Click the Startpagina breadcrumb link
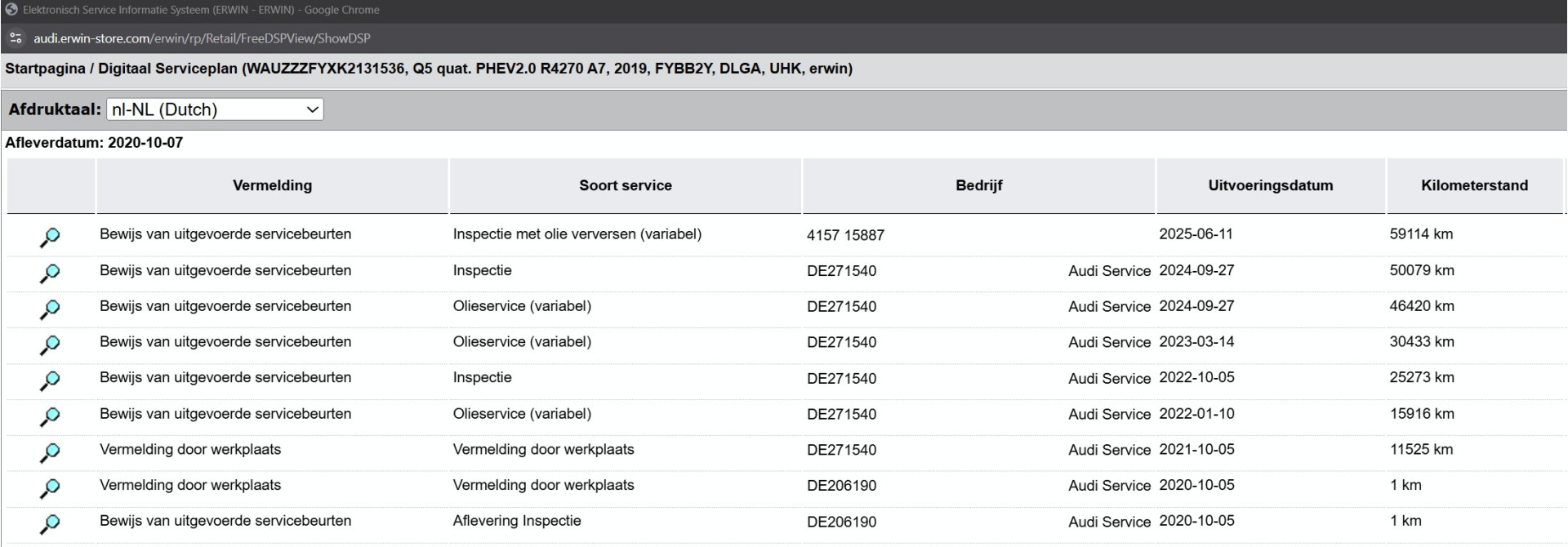The height and width of the screenshot is (547, 1568). pyautogui.click(x=45, y=69)
